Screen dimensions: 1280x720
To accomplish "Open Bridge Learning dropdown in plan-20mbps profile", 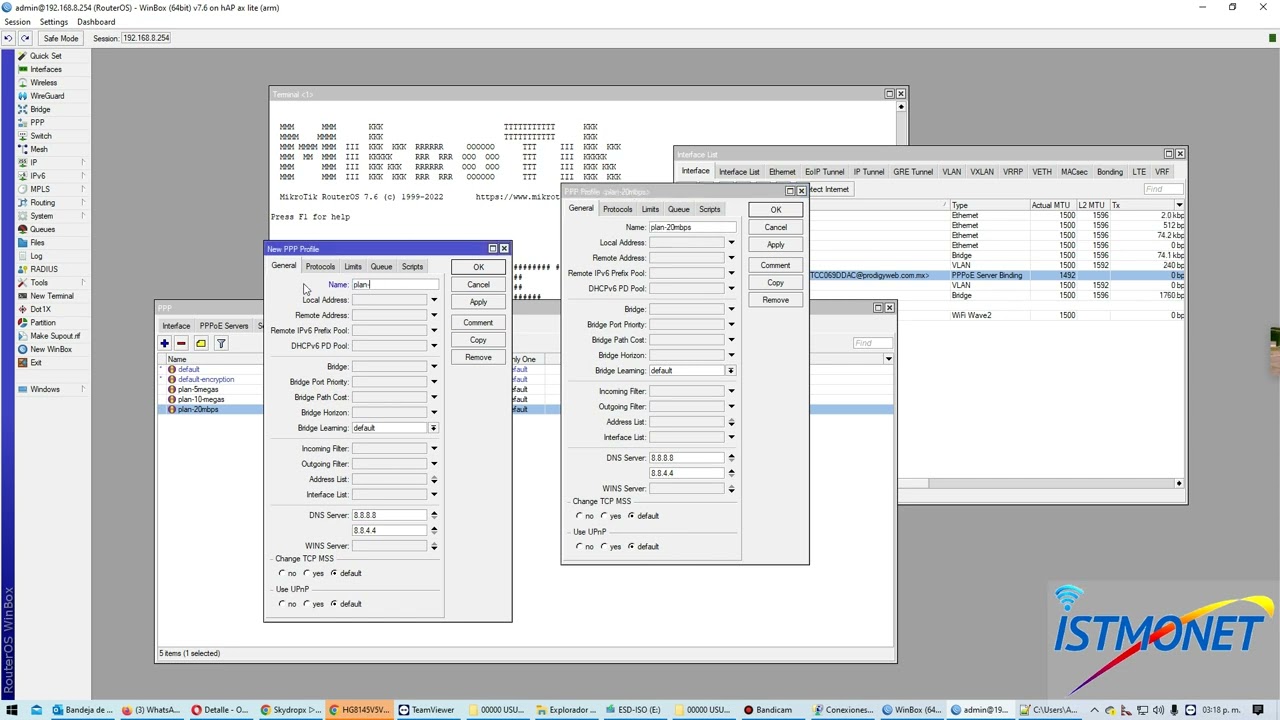I will [x=731, y=371].
